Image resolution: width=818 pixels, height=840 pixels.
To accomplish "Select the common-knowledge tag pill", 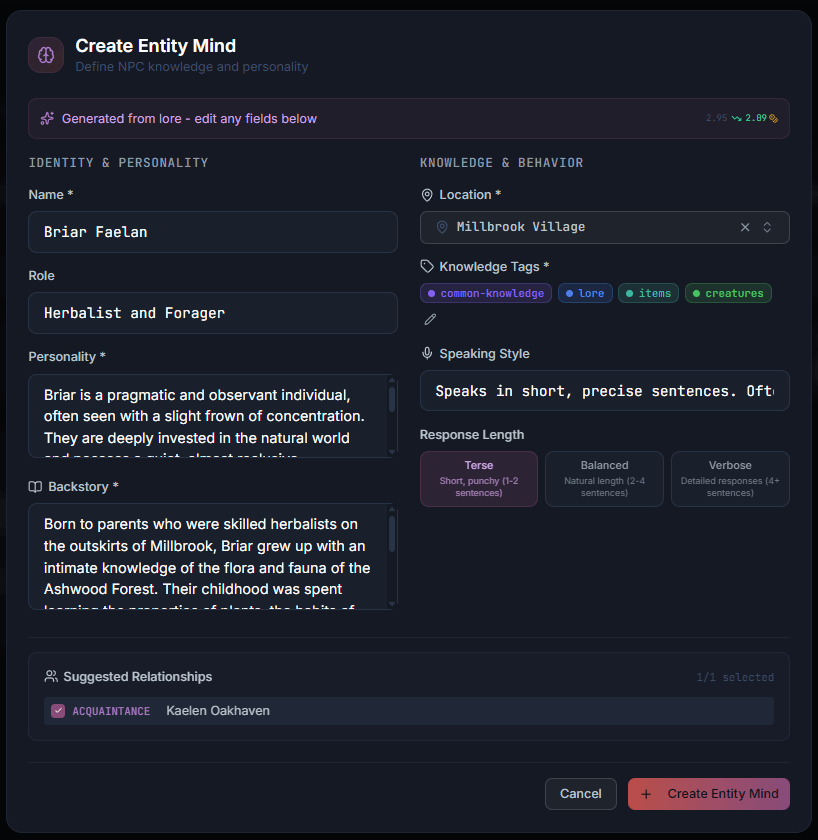I will pyautogui.click(x=485, y=292).
